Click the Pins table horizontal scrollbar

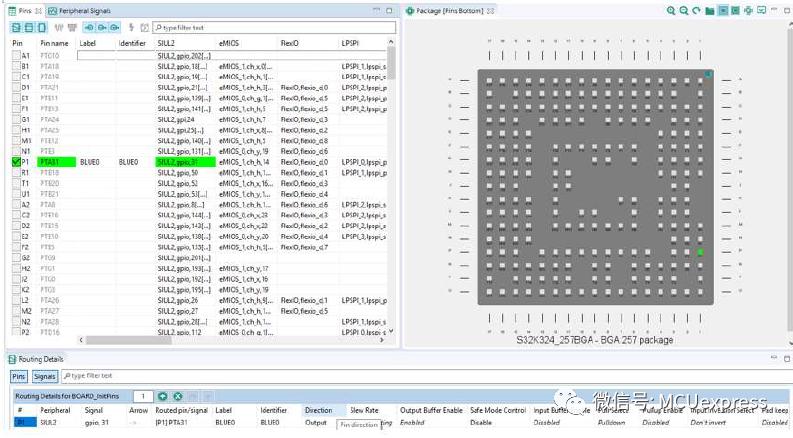(129, 340)
